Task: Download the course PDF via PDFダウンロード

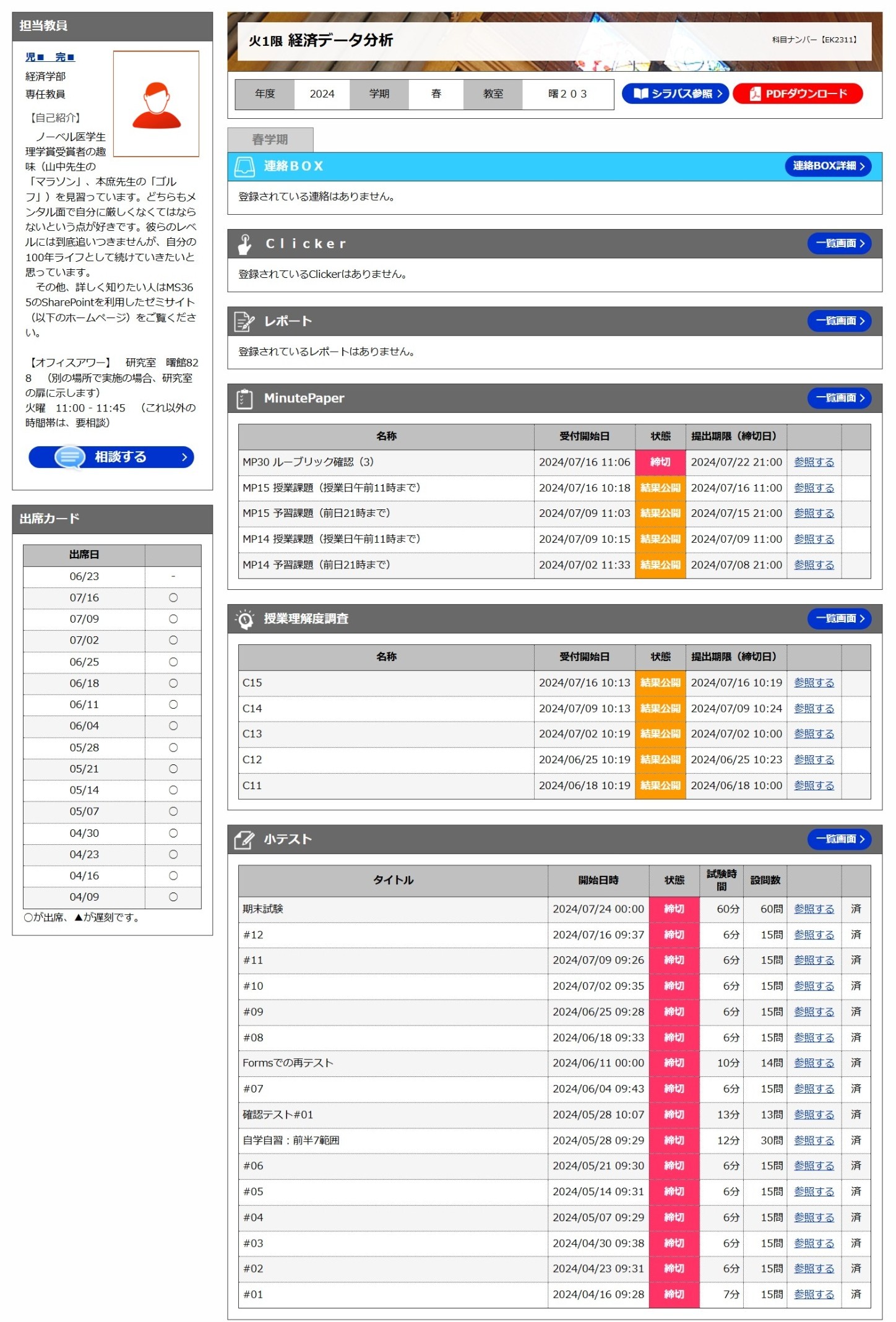Action: click(797, 93)
